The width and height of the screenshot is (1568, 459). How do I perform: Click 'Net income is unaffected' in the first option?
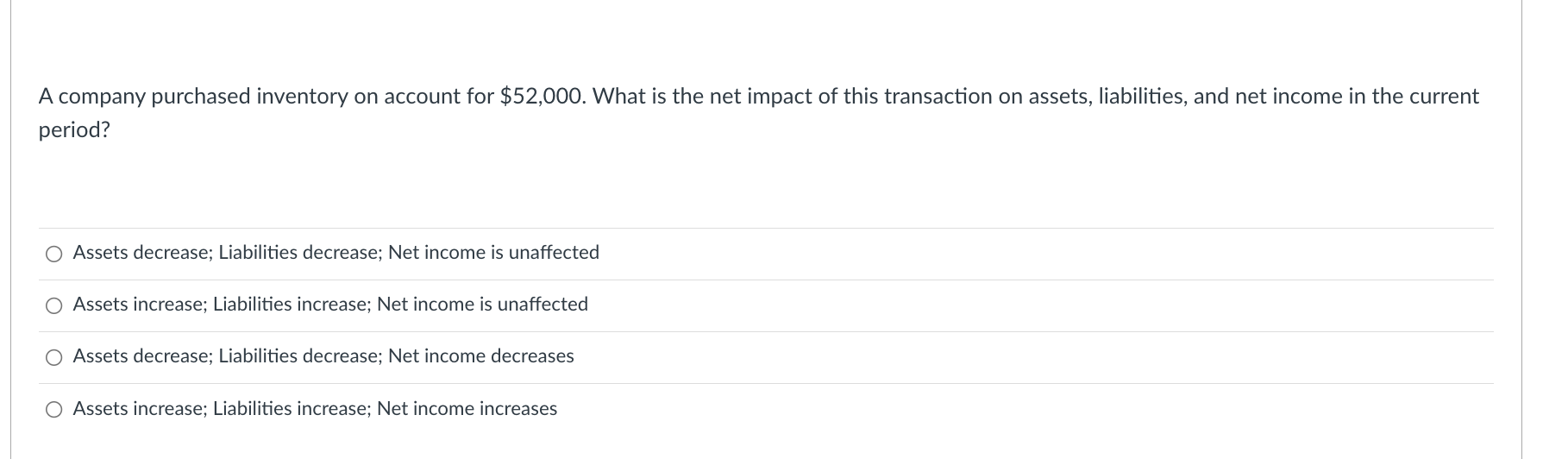tap(493, 253)
